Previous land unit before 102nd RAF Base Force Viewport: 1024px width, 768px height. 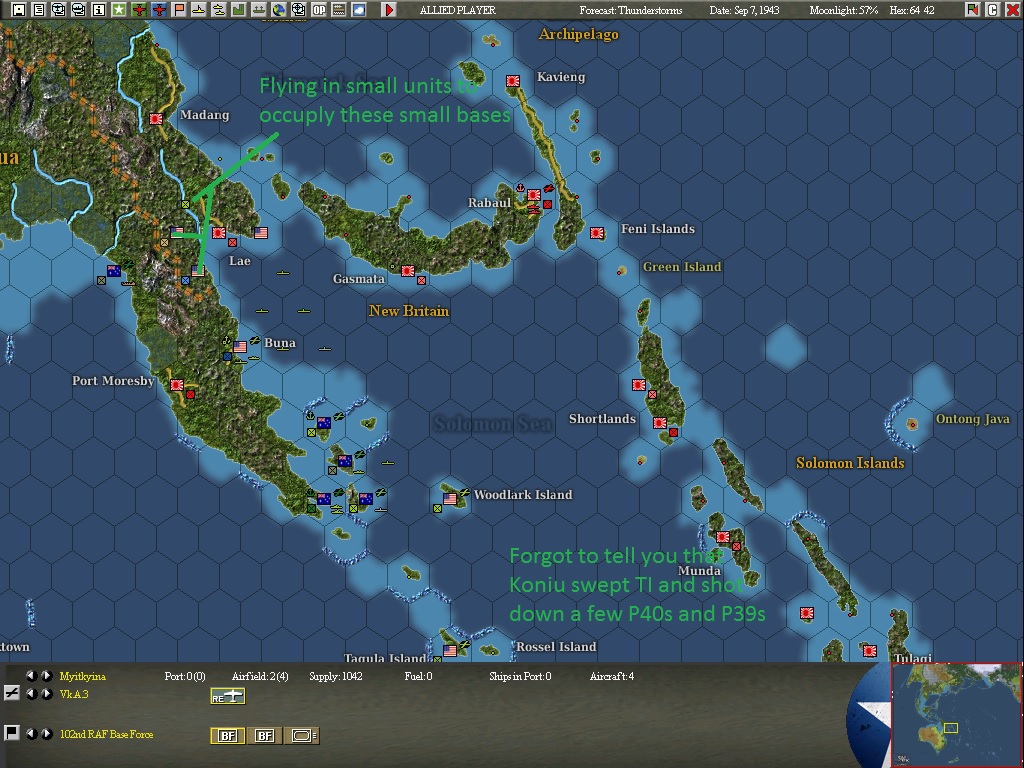[x=31, y=733]
